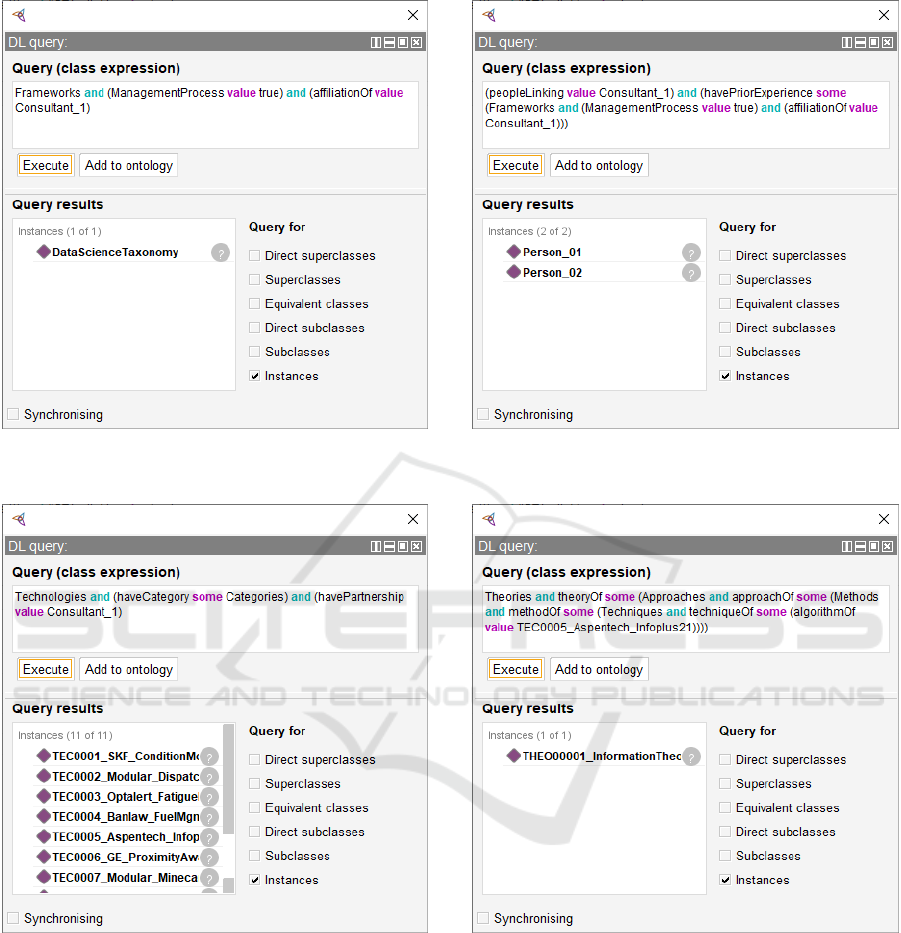Click the float-view icon in the Theories DL query header
The image size is (901, 933).
[x=873, y=547]
